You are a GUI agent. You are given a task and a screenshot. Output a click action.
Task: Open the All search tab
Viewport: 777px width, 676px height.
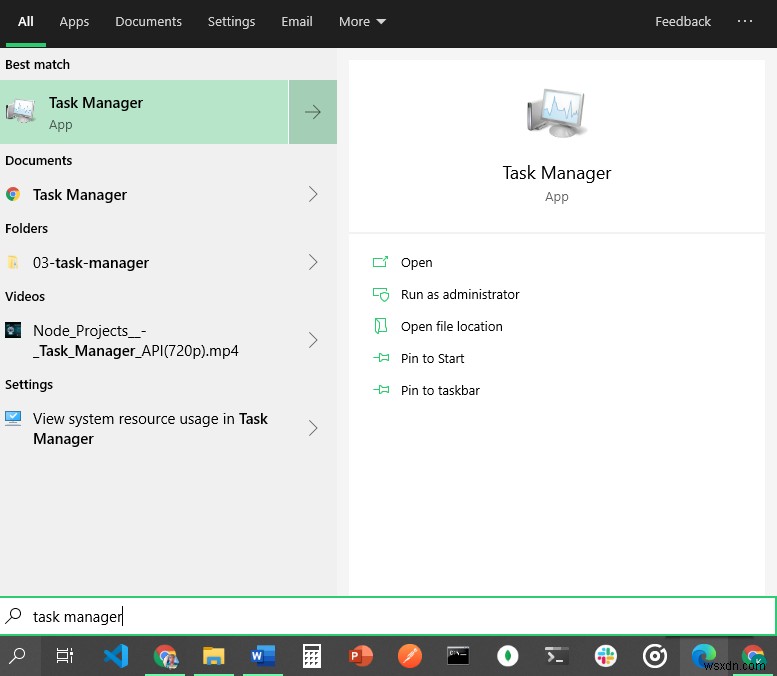(25, 22)
